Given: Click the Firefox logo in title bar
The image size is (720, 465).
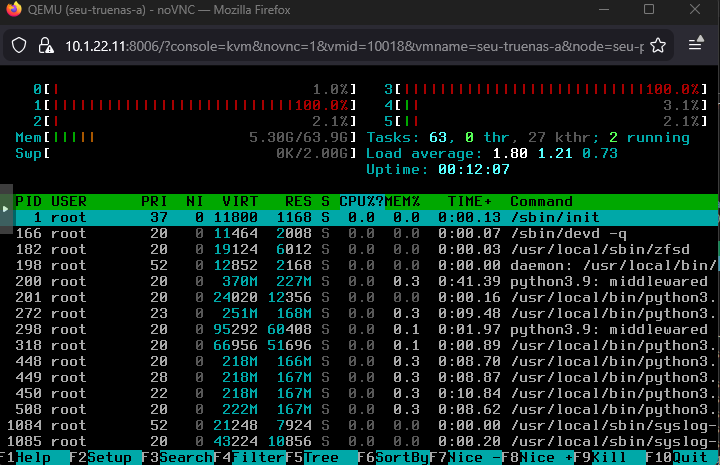Looking at the screenshot, I should [x=13, y=10].
